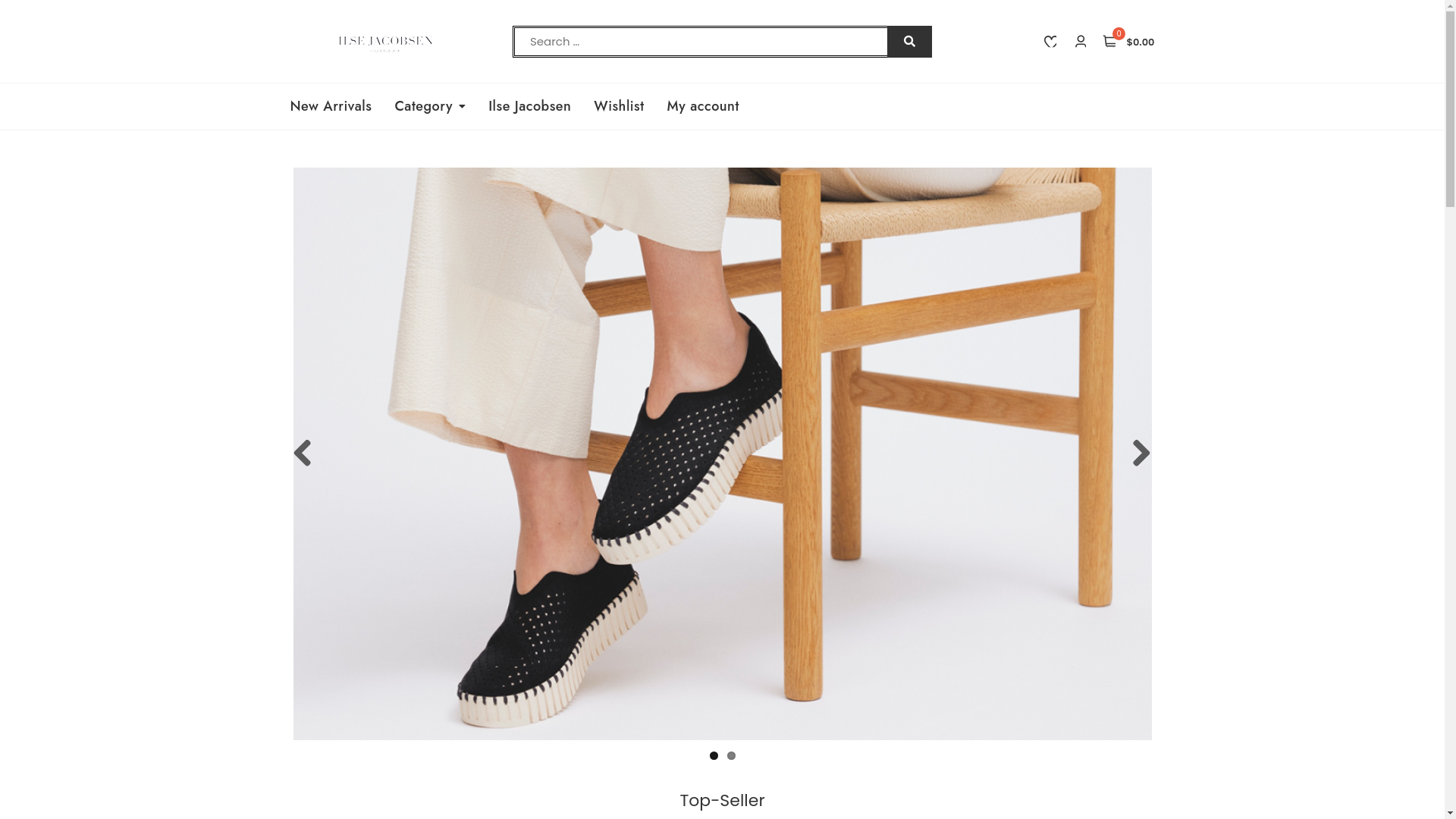Click the page vertical scrollbar
1456x819 pixels.
(1450, 409)
